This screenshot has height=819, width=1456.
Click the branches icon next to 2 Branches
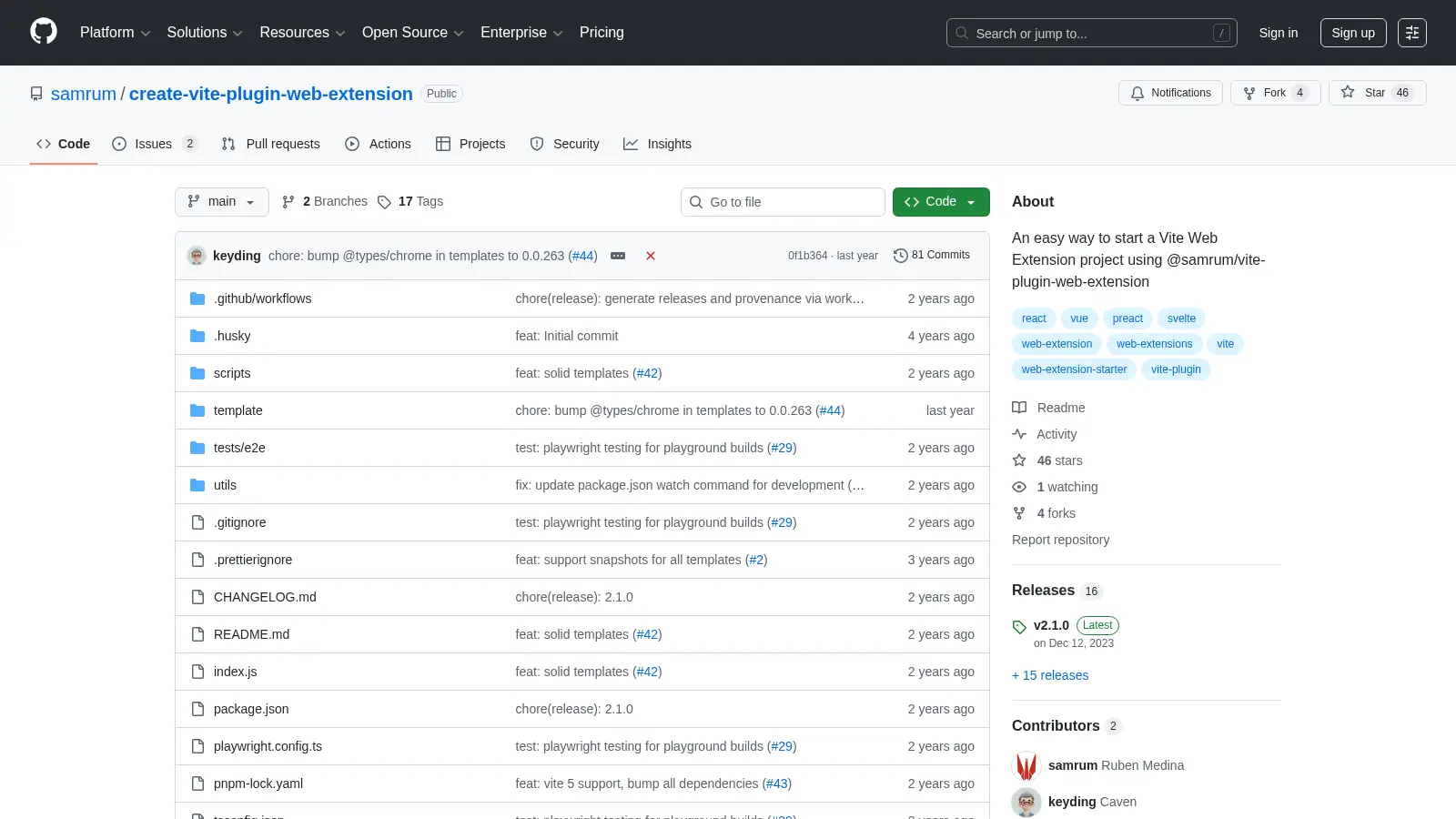coord(288,202)
